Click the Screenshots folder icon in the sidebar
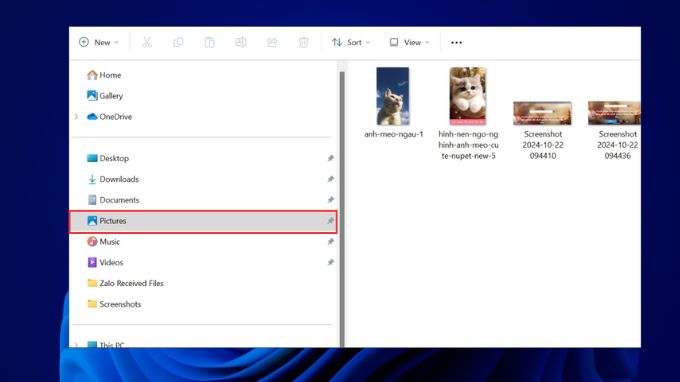This screenshot has height=382, width=680. pos(92,304)
